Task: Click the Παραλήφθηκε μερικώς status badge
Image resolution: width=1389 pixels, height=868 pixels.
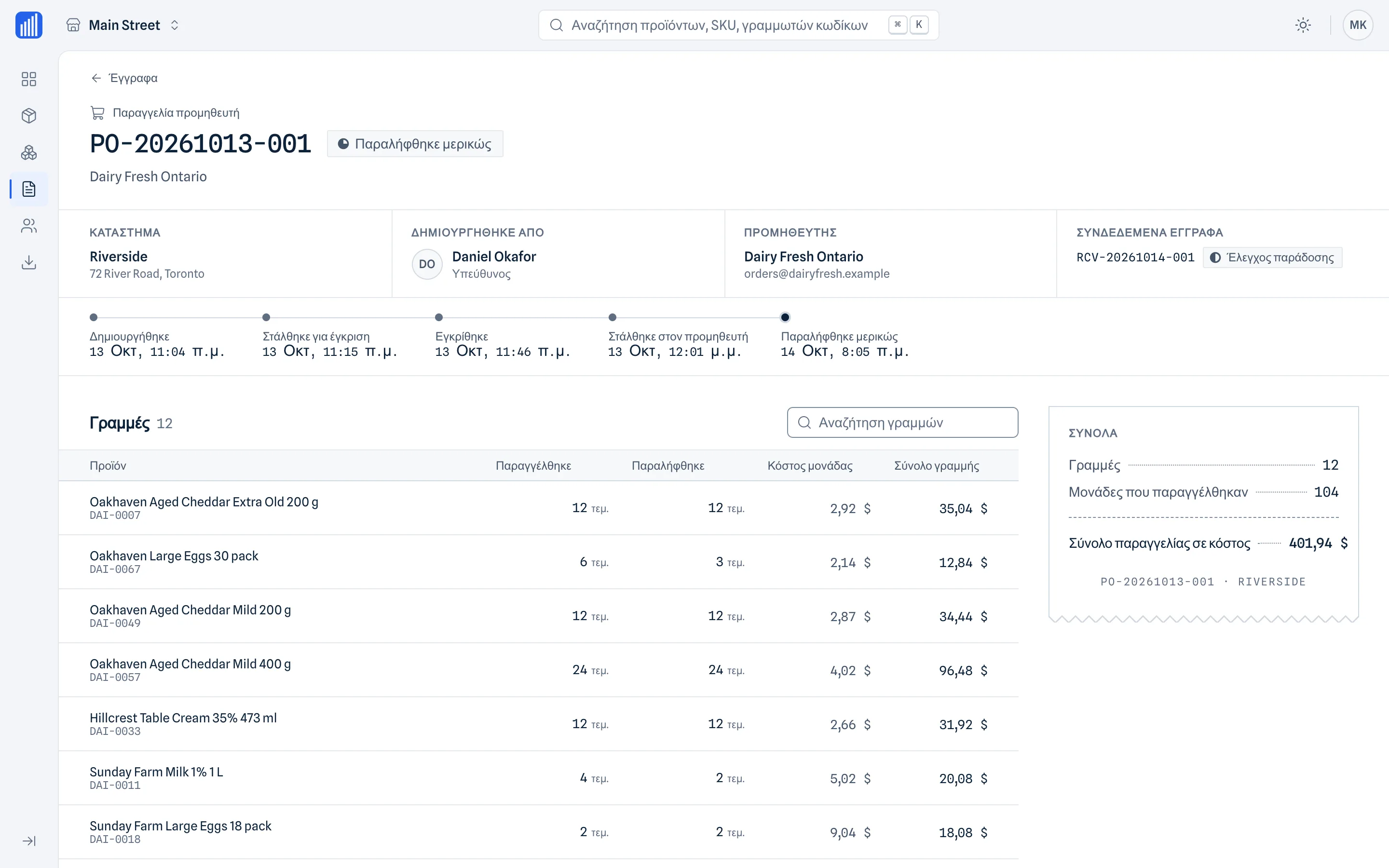Action: click(x=415, y=144)
